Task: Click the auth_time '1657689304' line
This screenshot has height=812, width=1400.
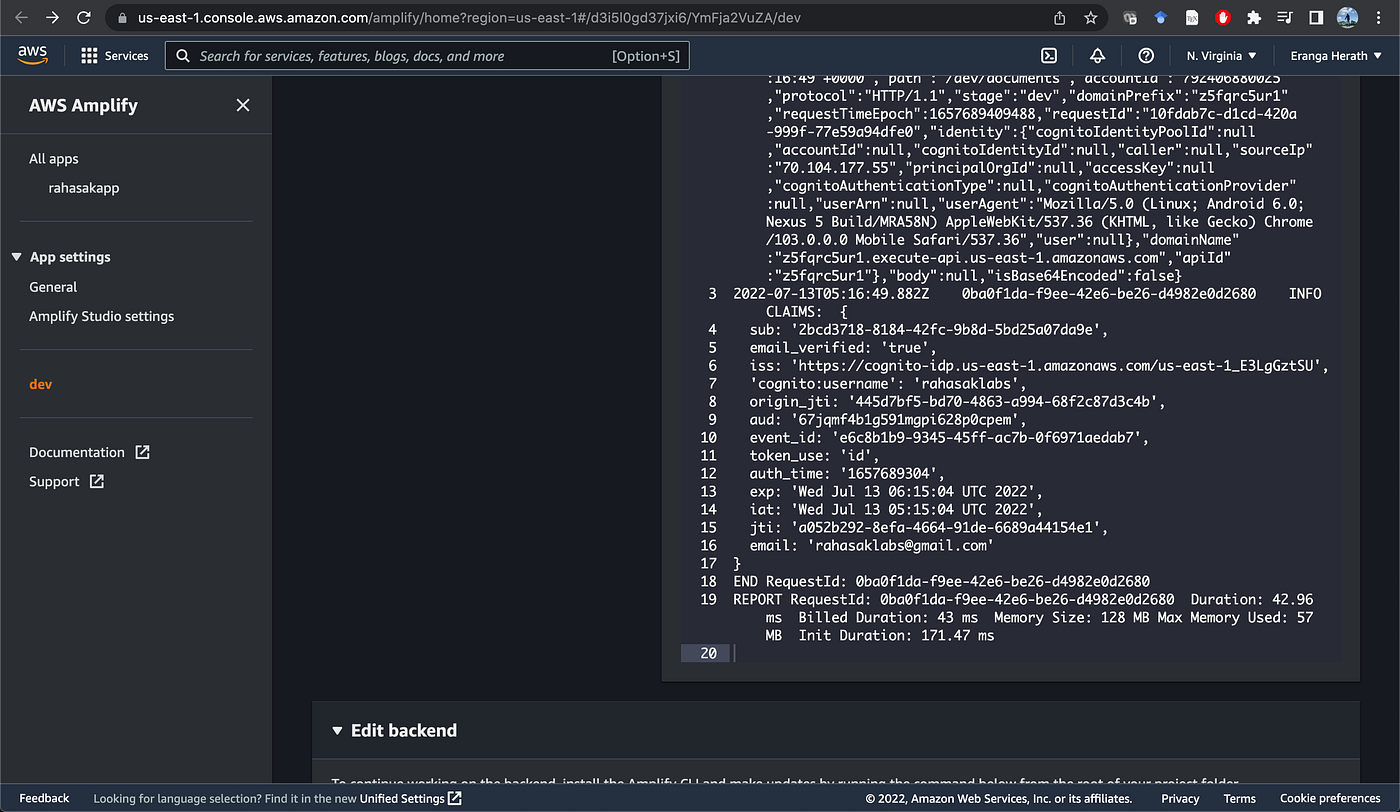Action: [847, 473]
